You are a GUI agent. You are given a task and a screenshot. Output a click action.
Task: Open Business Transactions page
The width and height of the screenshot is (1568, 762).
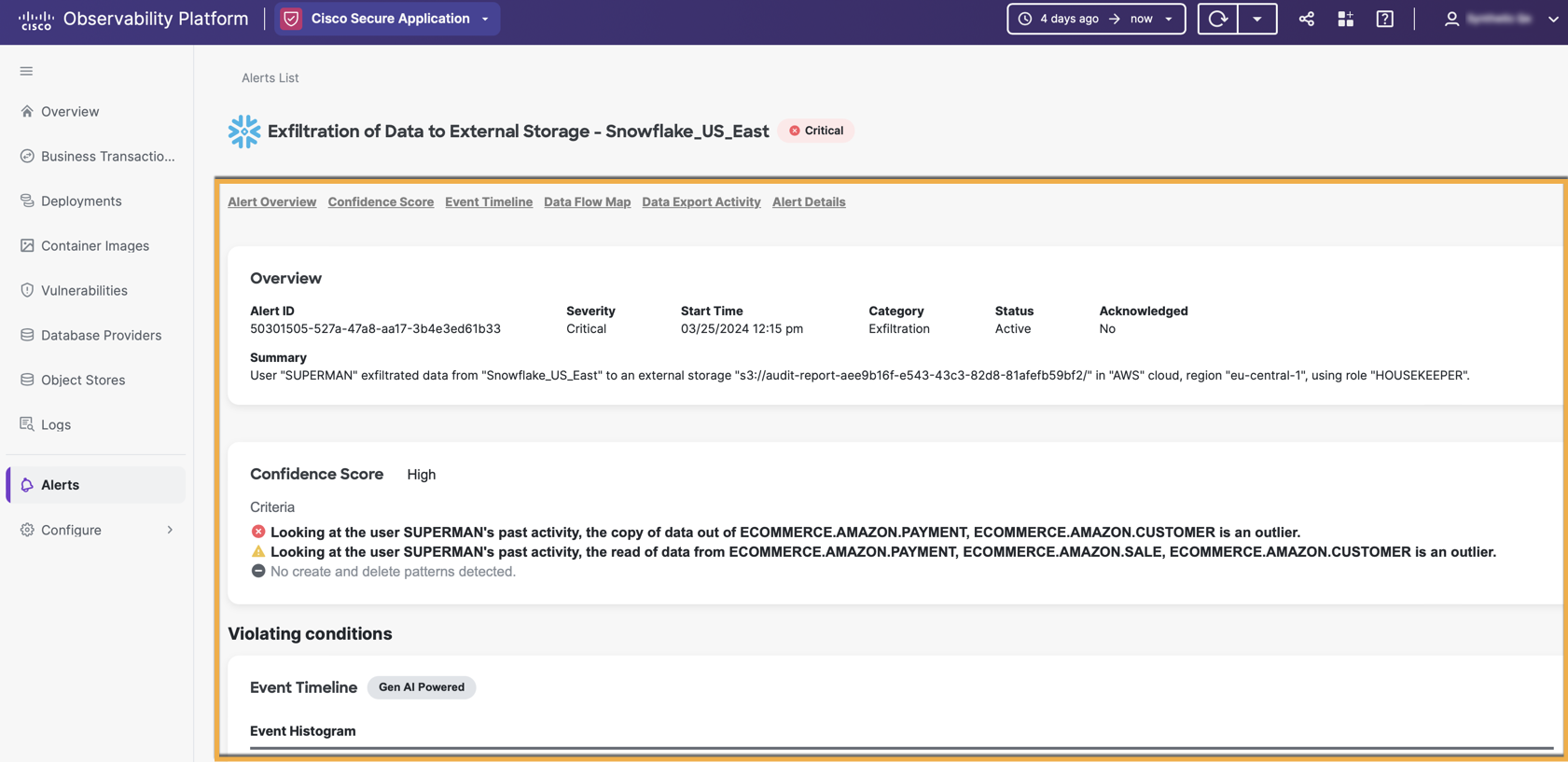click(x=108, y=156)
